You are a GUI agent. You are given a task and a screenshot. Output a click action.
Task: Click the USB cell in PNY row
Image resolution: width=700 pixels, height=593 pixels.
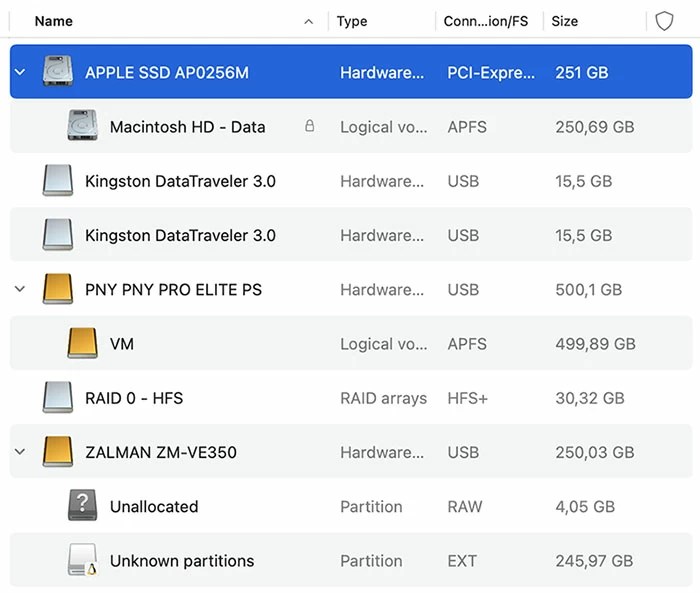(x=463, y=289)
